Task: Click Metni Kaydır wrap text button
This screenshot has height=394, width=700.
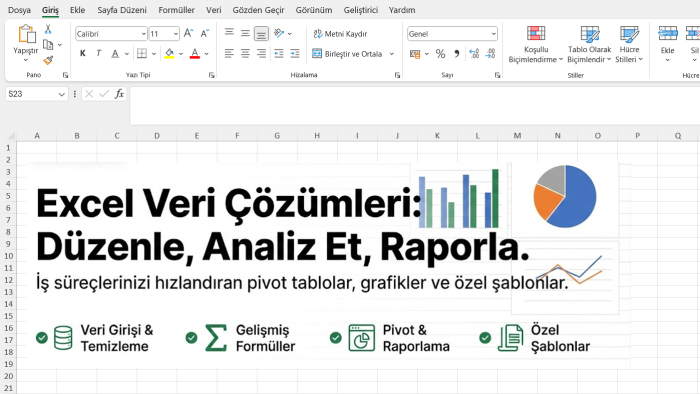Action: click(x=340, y=33)
